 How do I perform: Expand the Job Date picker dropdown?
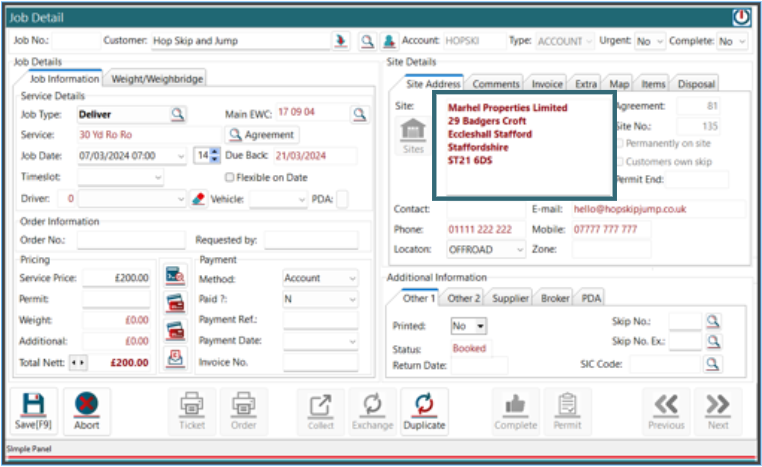click(x=181, y=156)
